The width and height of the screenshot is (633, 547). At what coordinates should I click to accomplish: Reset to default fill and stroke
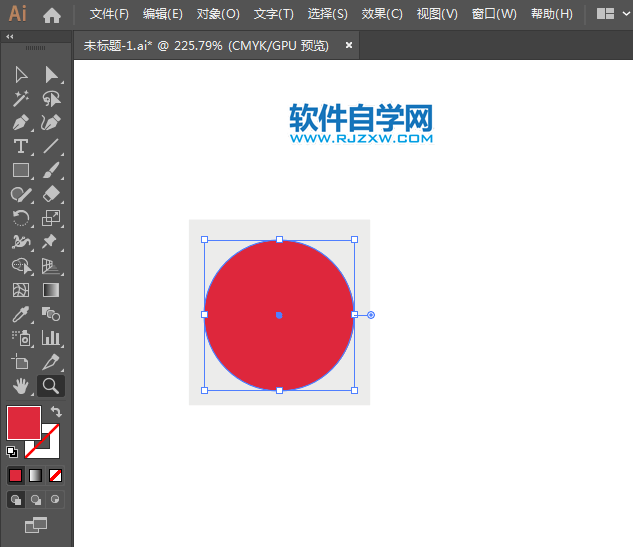tap(12, 451)
